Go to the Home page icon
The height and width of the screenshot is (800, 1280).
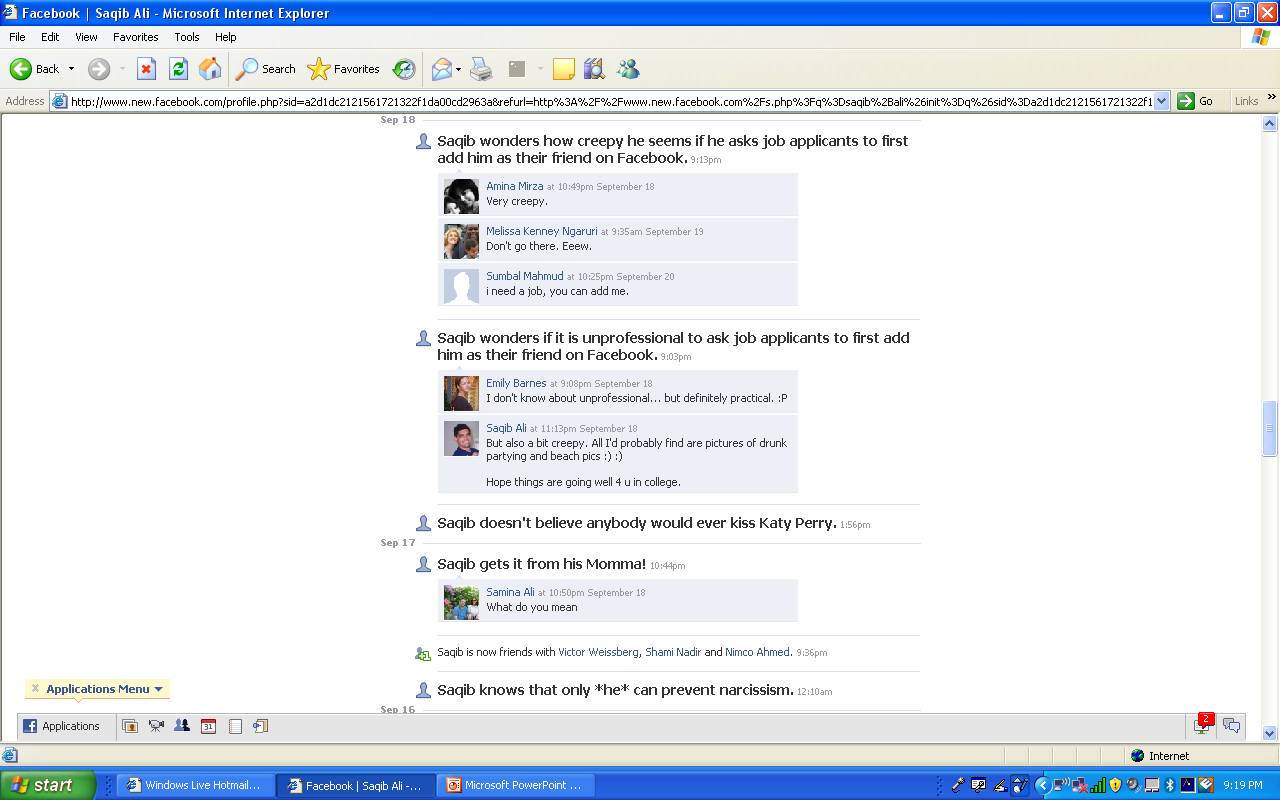click(x=210, y=69)
